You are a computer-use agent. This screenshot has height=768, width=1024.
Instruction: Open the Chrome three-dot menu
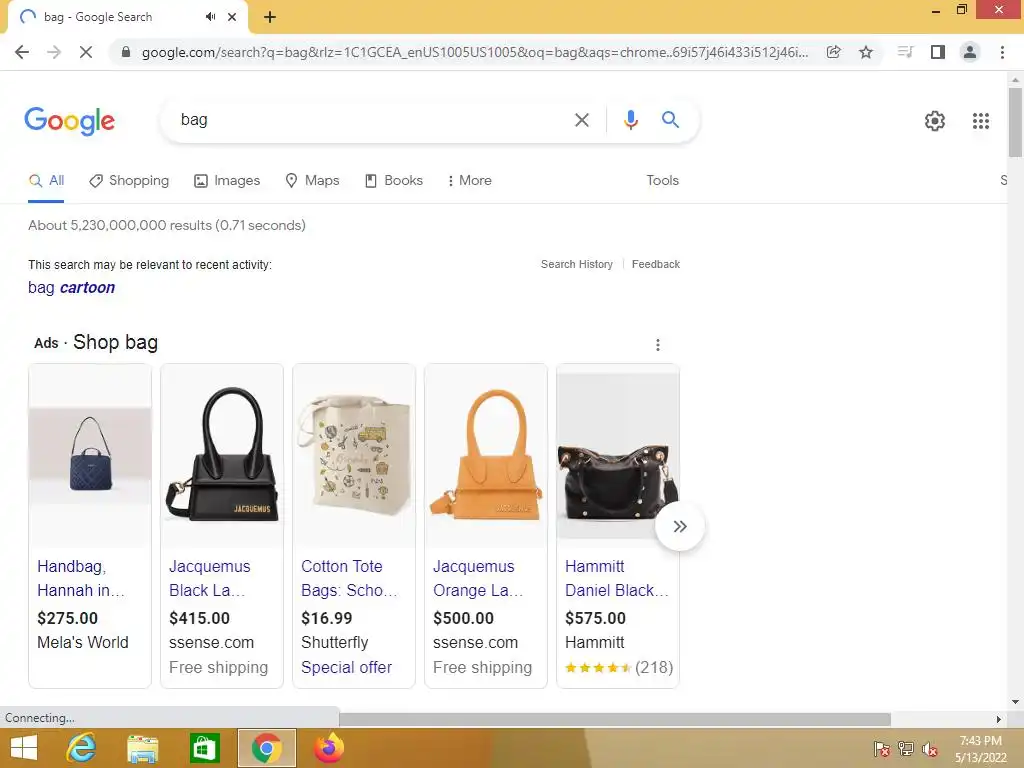coord(1002,52)
